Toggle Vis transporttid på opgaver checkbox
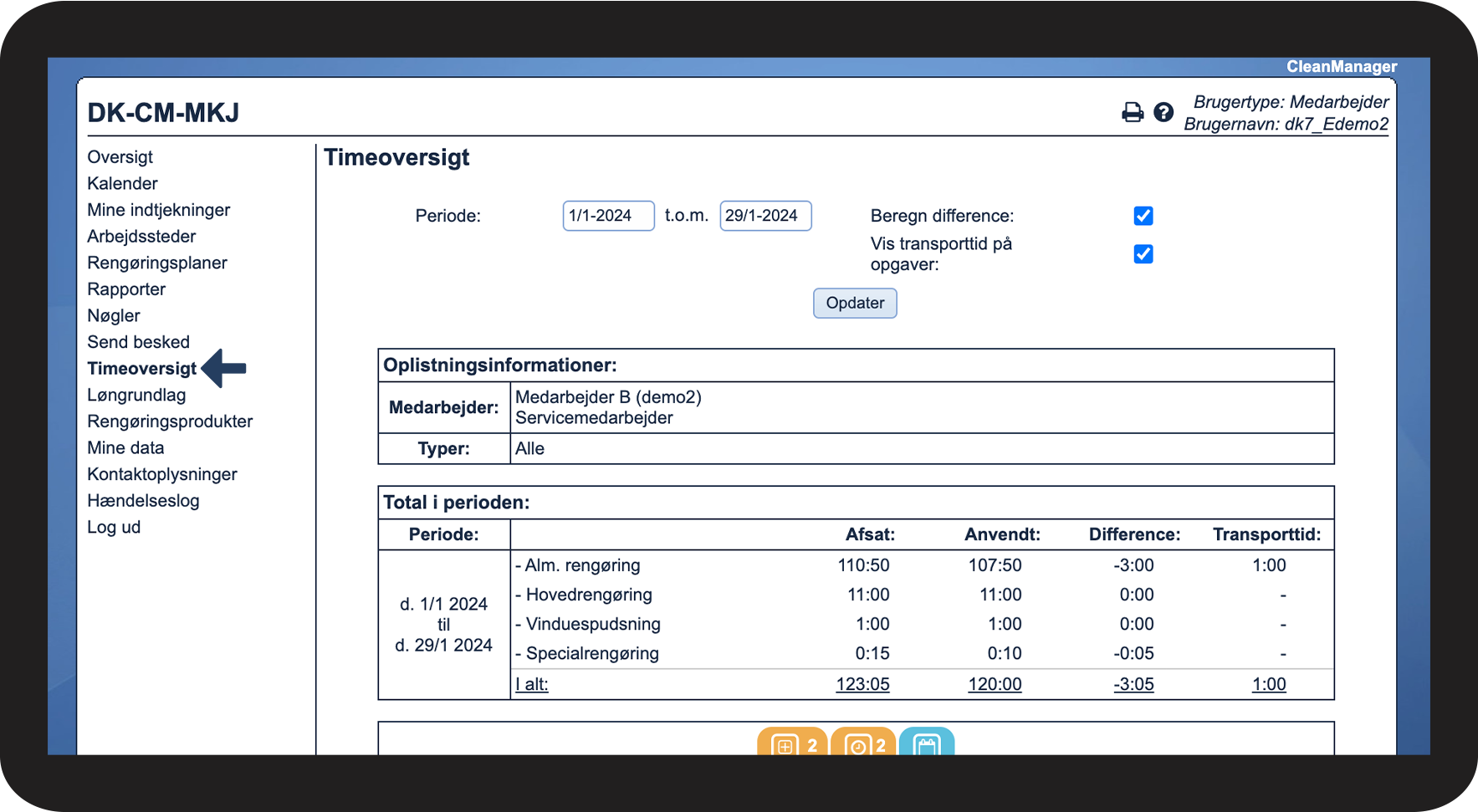The height and width of the screenshot is (812, 1478). click(x=1143, y=254)
